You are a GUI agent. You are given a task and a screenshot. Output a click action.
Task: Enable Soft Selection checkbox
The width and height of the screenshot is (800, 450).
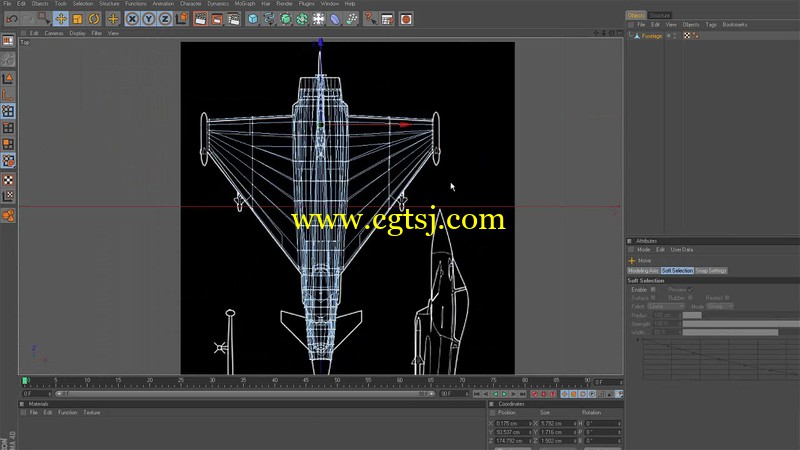point(653,290)
